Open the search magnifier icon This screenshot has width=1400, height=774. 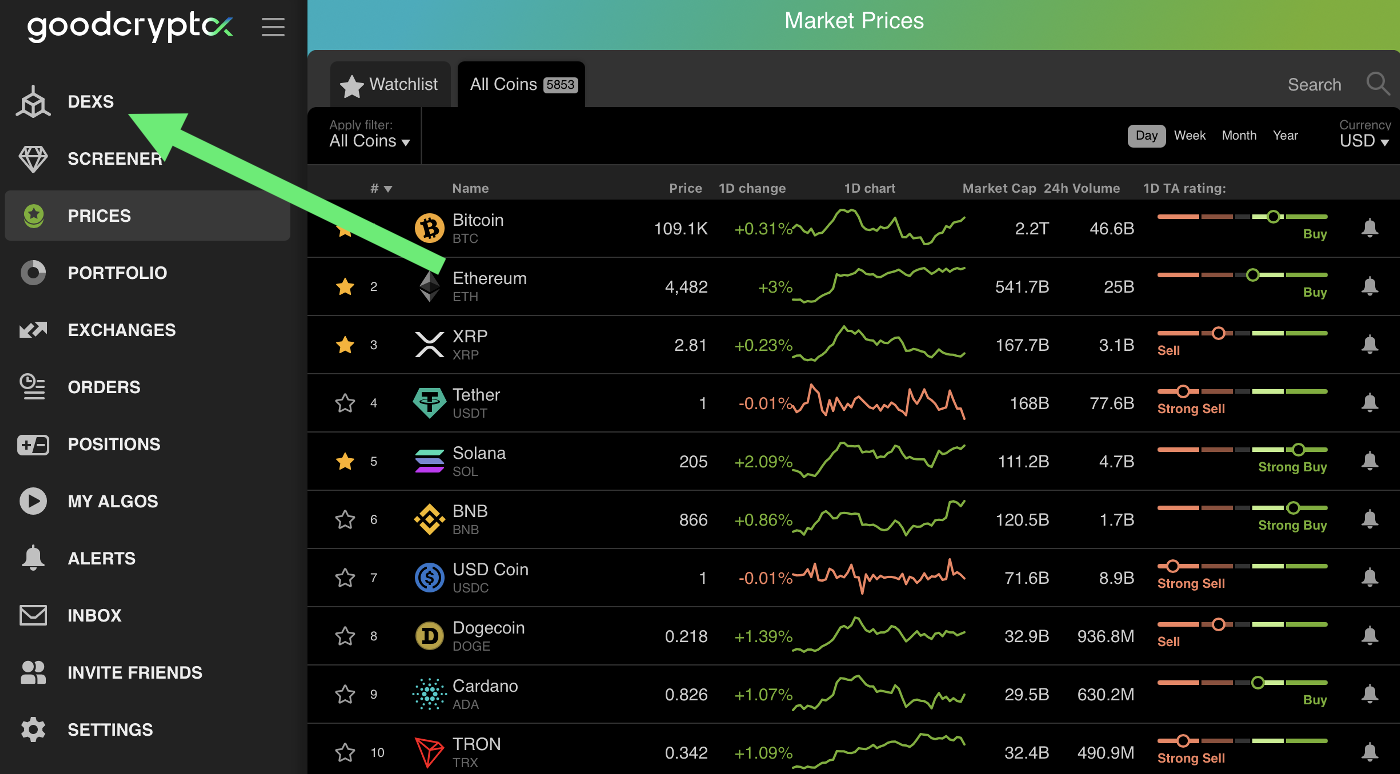[x=1378, y=84]
